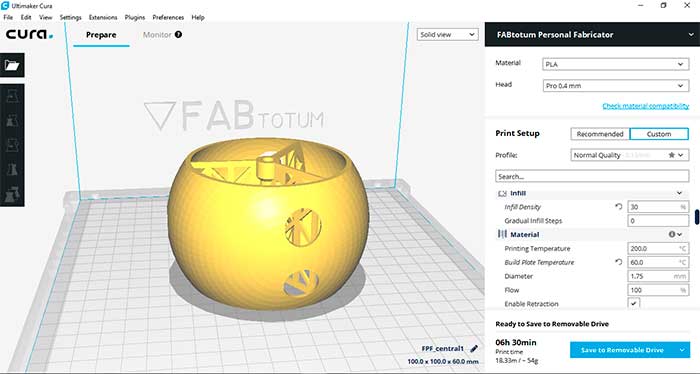Click the pencil icon to rename FPF_central1
Image resolution: width=700 pixels, height=374 pixels.
click(474, 349)
